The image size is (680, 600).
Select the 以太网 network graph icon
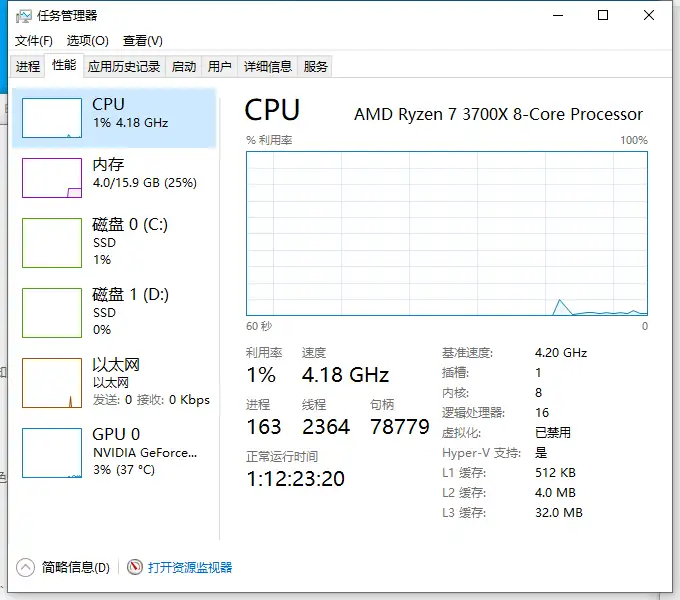pos(52,383)
